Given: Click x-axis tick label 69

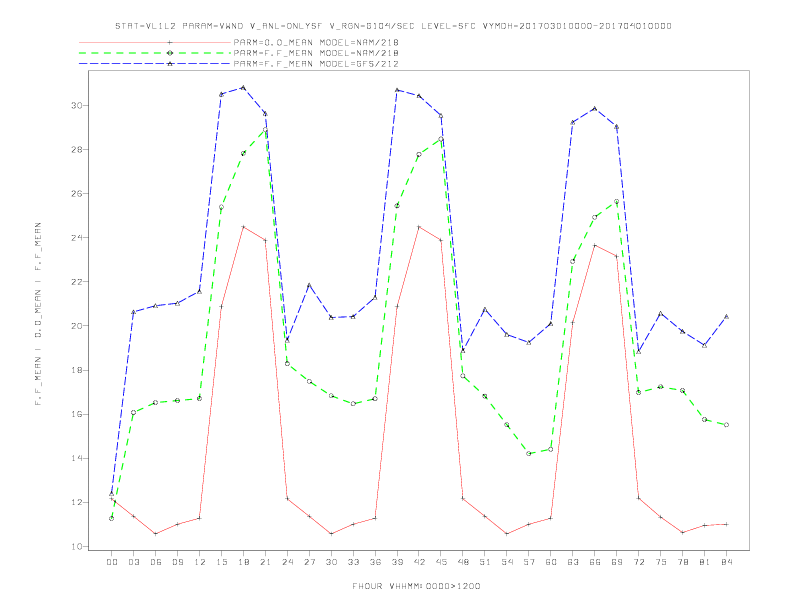Looking at the screenshot, I should pos(616,562).
